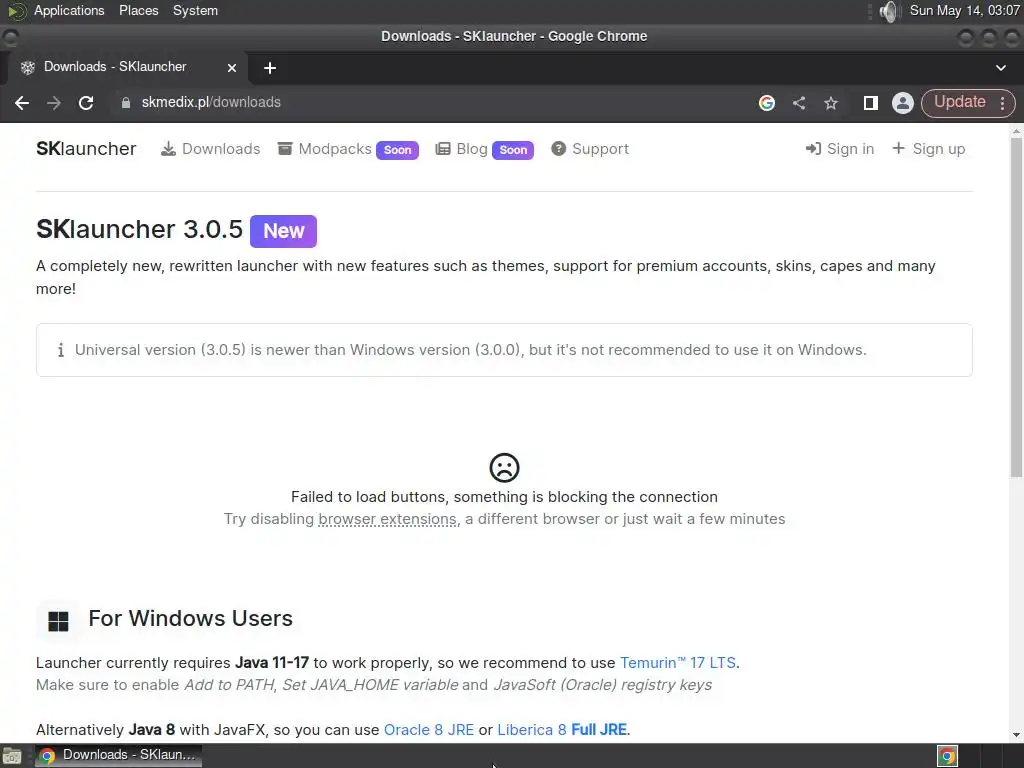1024x768 pixels.
Task: Click the Update button in Chrome
Action: tap(959, 102)
